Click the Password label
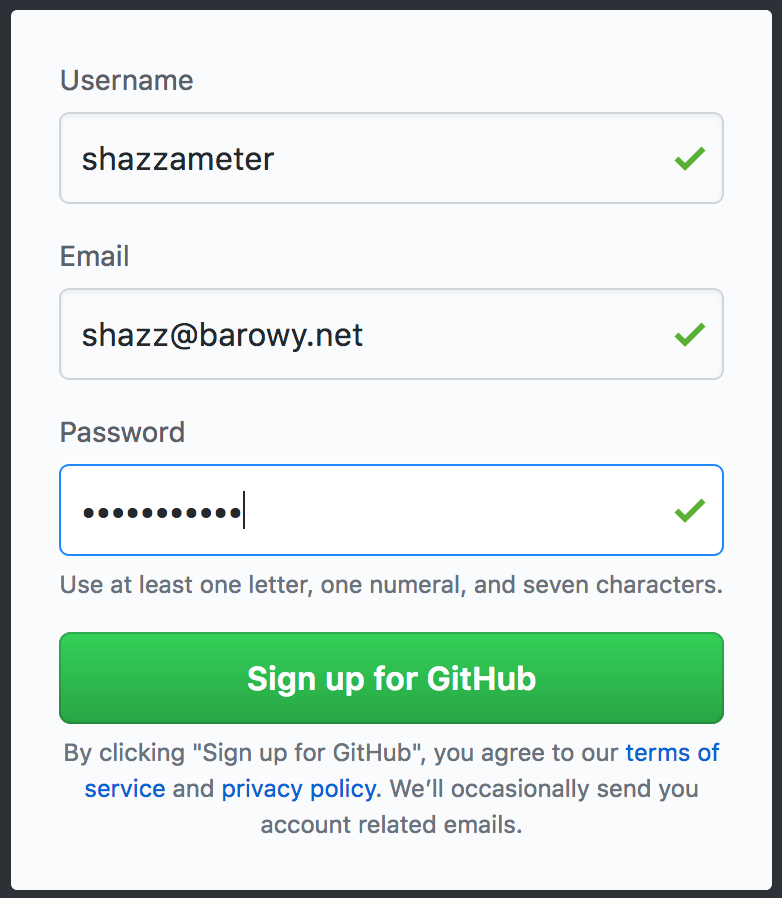Viewport: 782px width, 898px height. (x=122, y=432)
